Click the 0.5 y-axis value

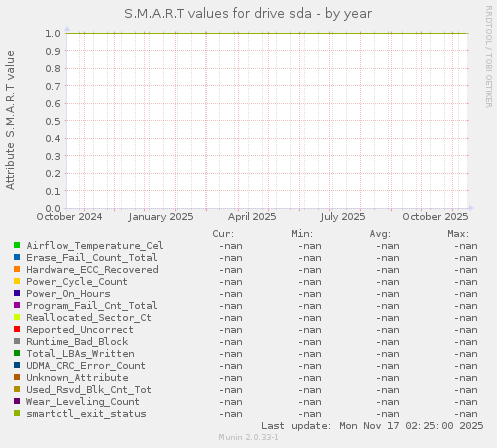[x=53, y=121]
